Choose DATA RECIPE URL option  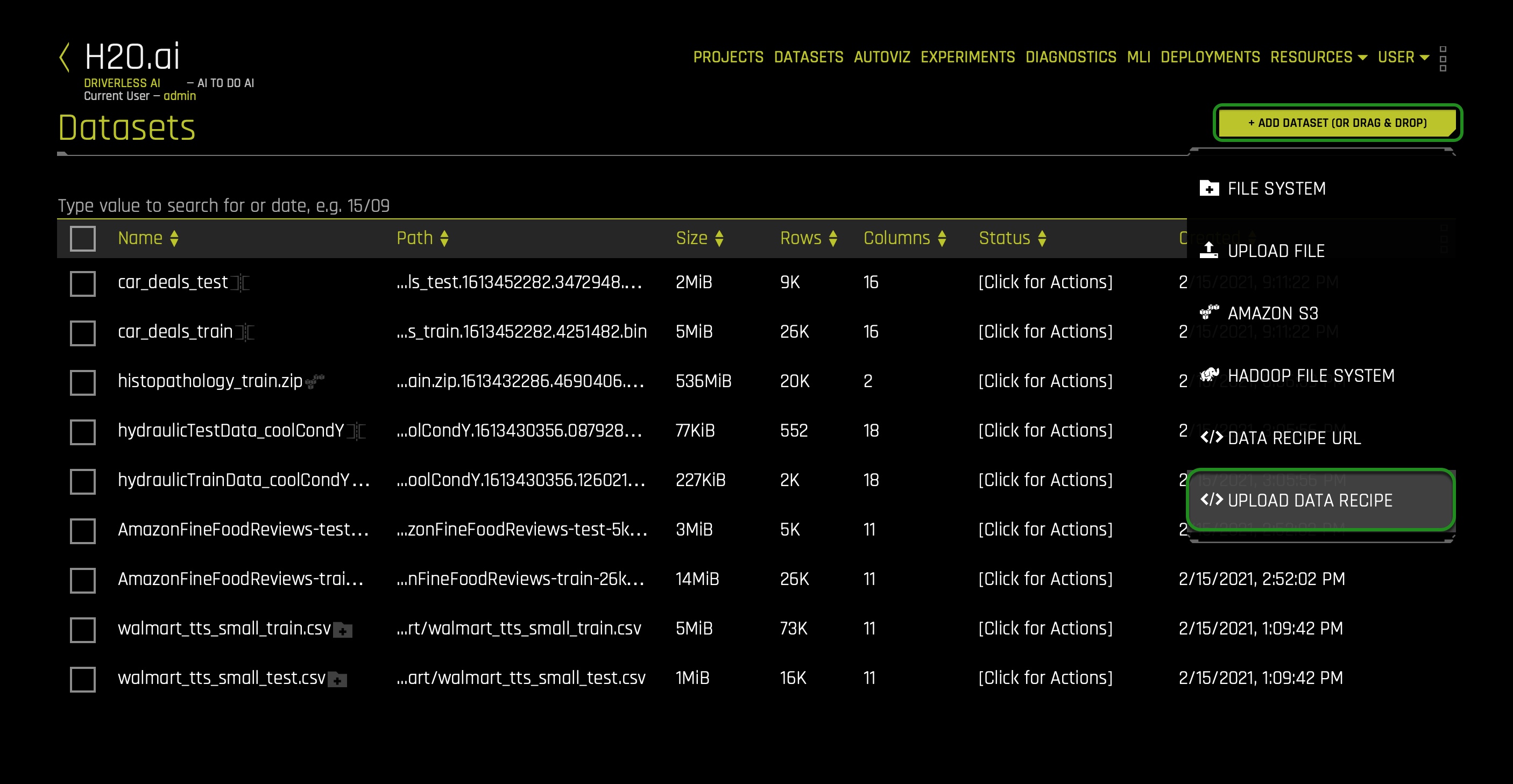pos(1321,438)
